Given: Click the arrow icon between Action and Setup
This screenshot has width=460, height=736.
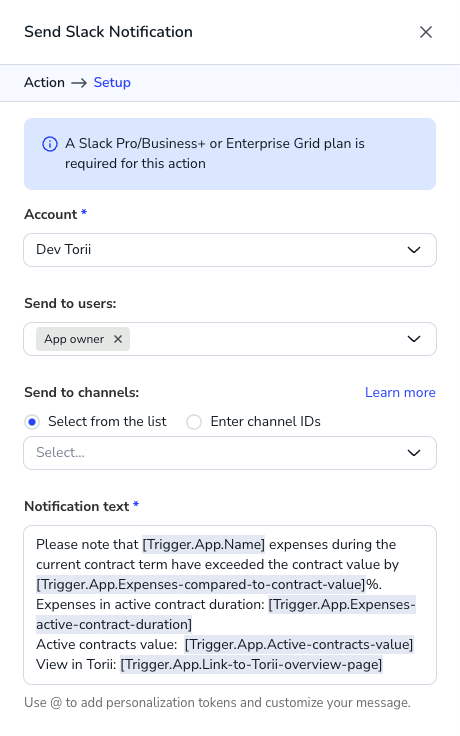Looking at the screenshot, I should 79,83.
